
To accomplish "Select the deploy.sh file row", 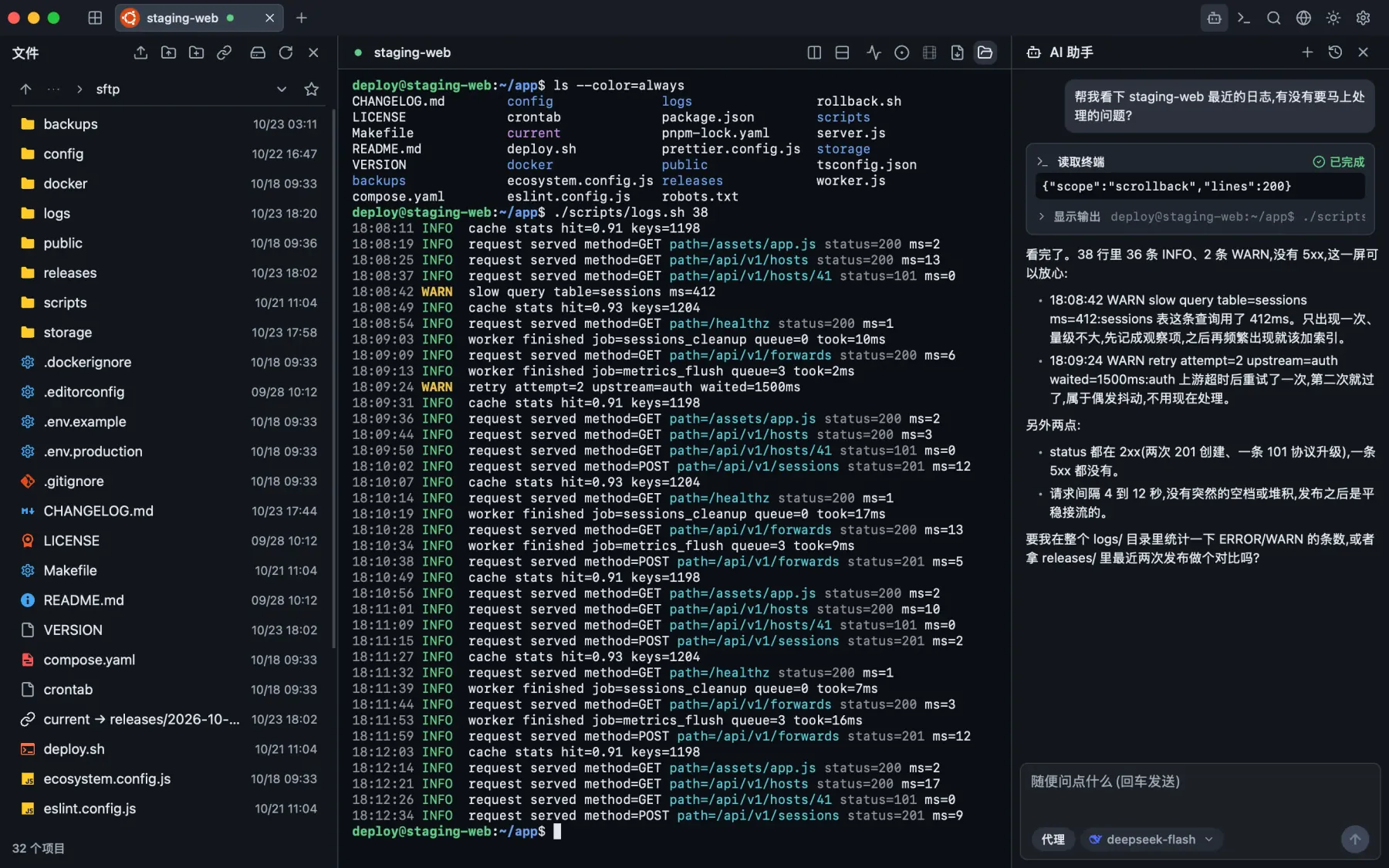I will pyautogui.click(x=168, y=749).
